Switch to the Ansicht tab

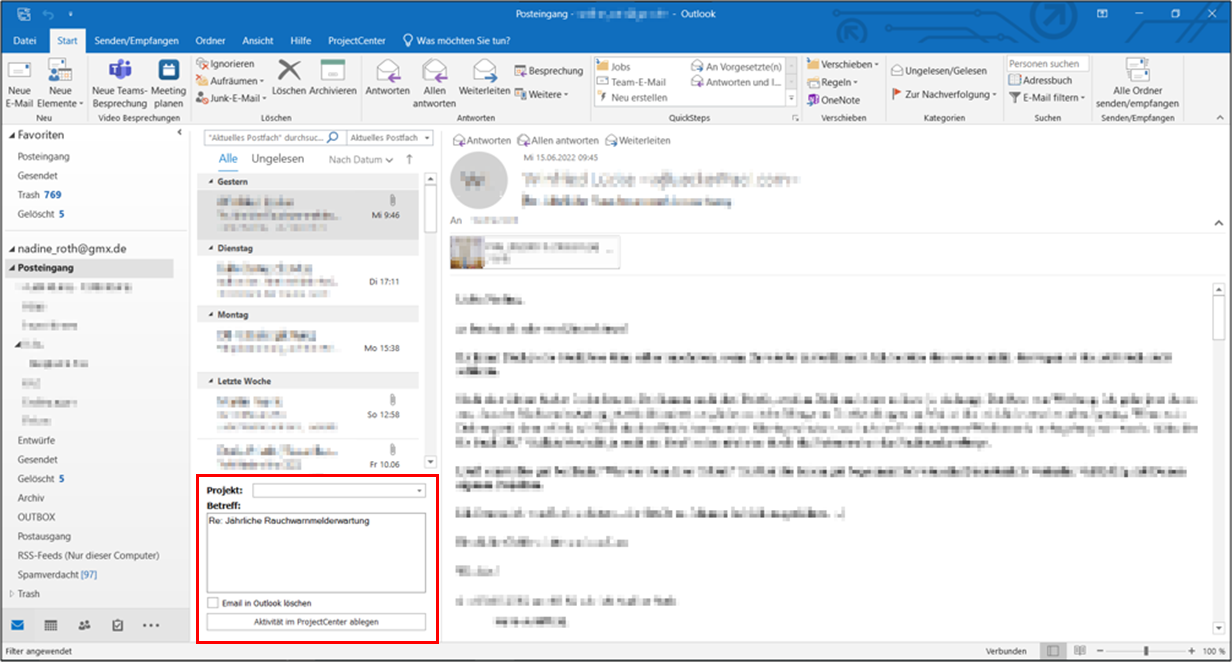pyautogui.click(x=257, y=41)
